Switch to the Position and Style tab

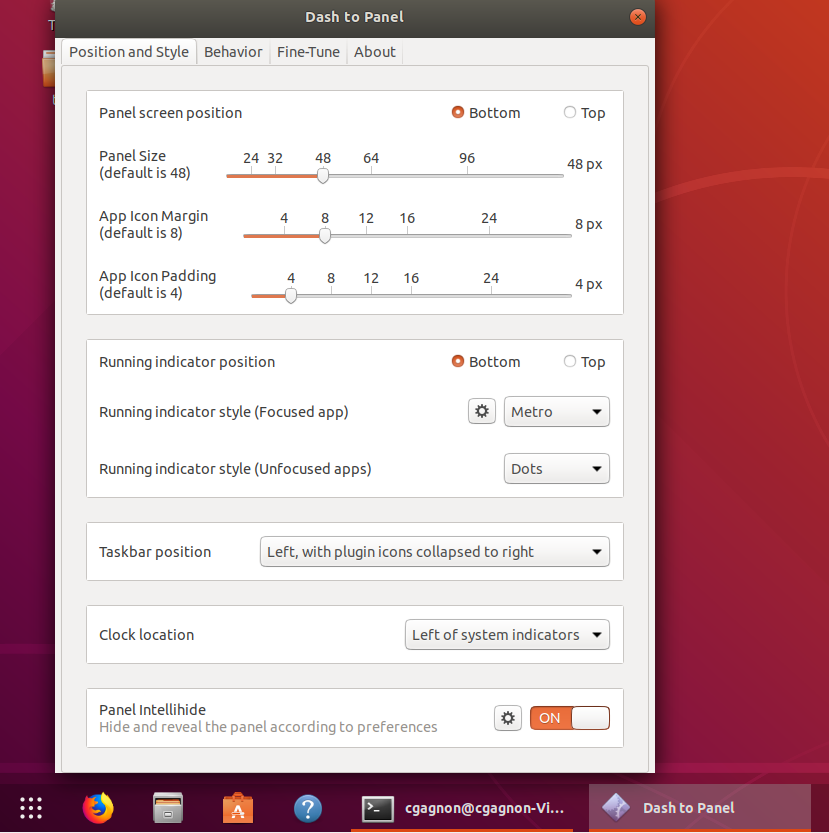(x=129, y=52)
